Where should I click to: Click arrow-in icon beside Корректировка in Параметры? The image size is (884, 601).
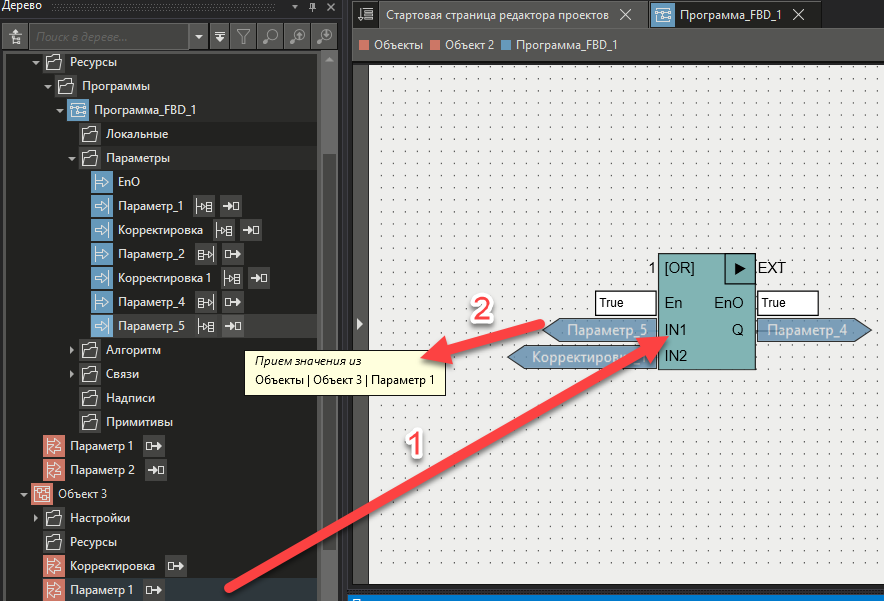(x=251, y=230)
